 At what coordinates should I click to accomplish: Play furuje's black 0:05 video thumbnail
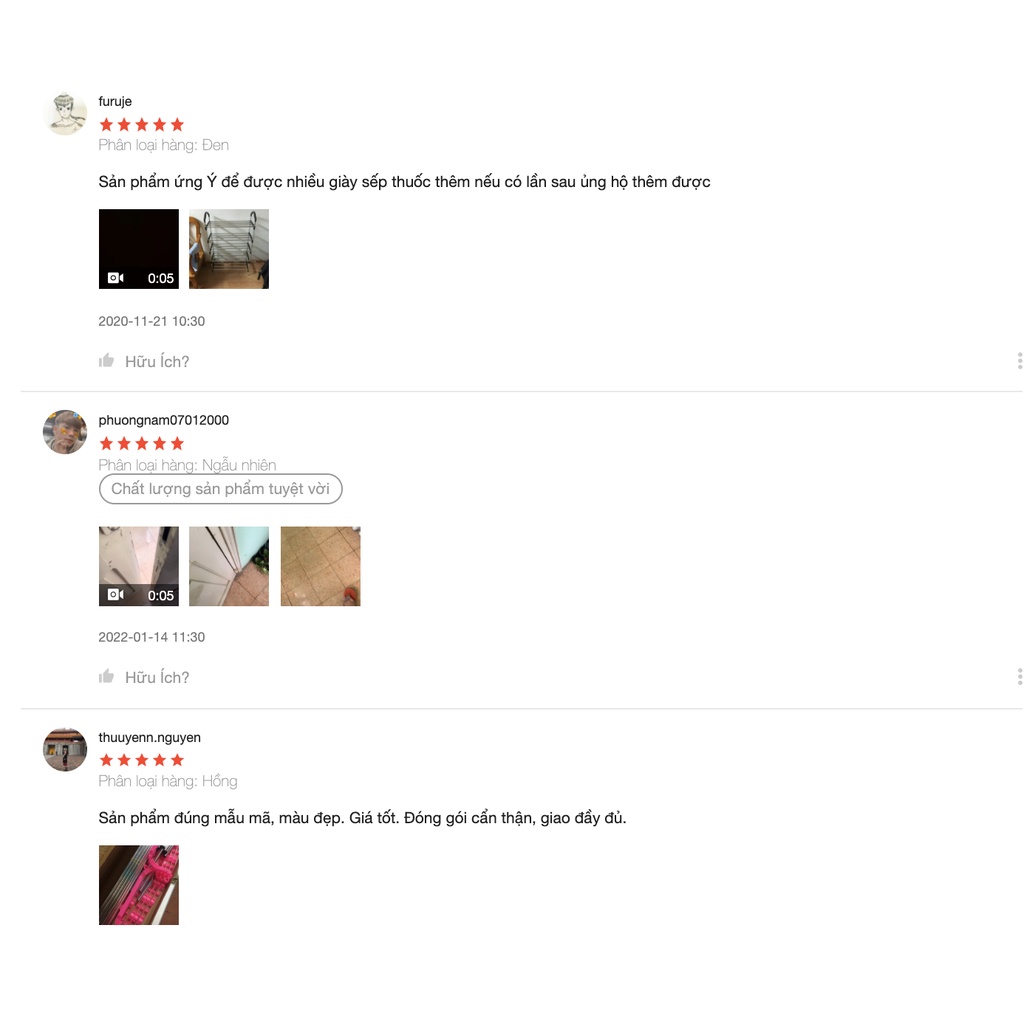pyautogui.click(x=138, y=249)
